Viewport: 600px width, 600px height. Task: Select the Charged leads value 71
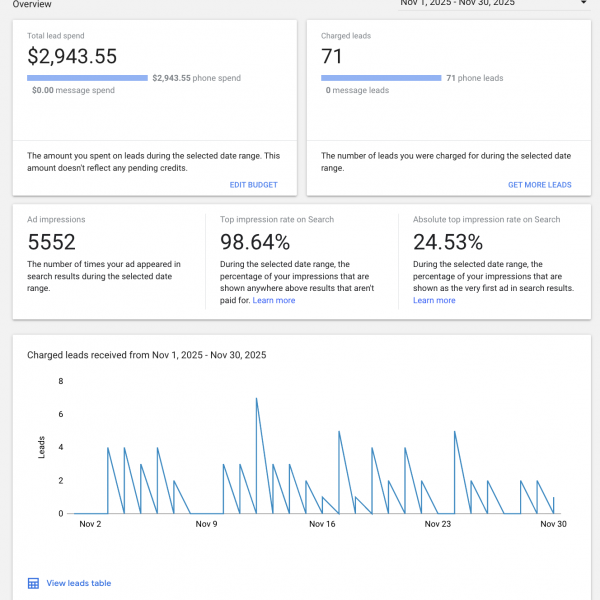[332, 57]
